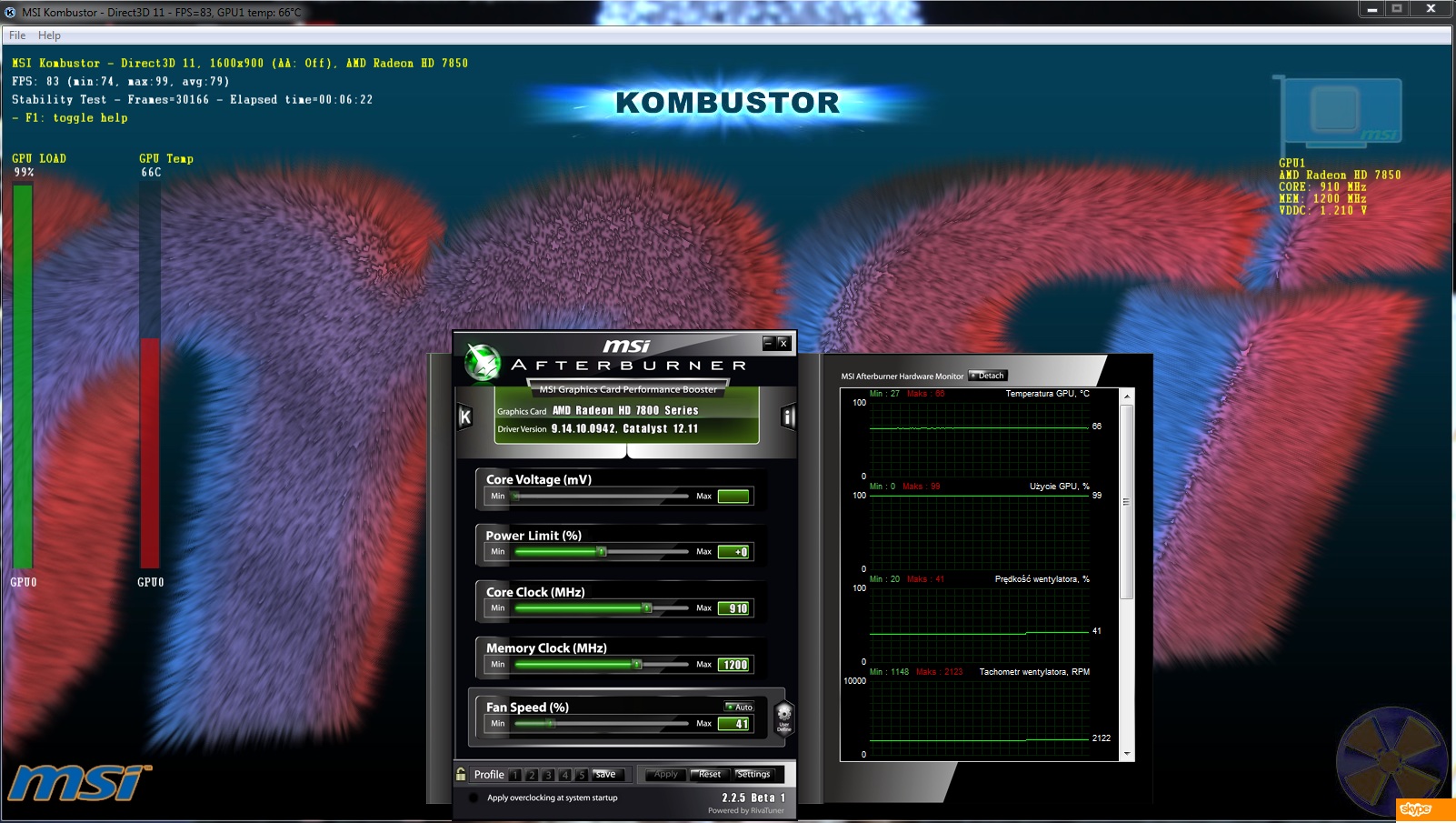1456x823 pixels.
Task: Click the 'AMD Radeon HD 7800 Series' text
Action: pyautogui.click(x=625, y=410)
